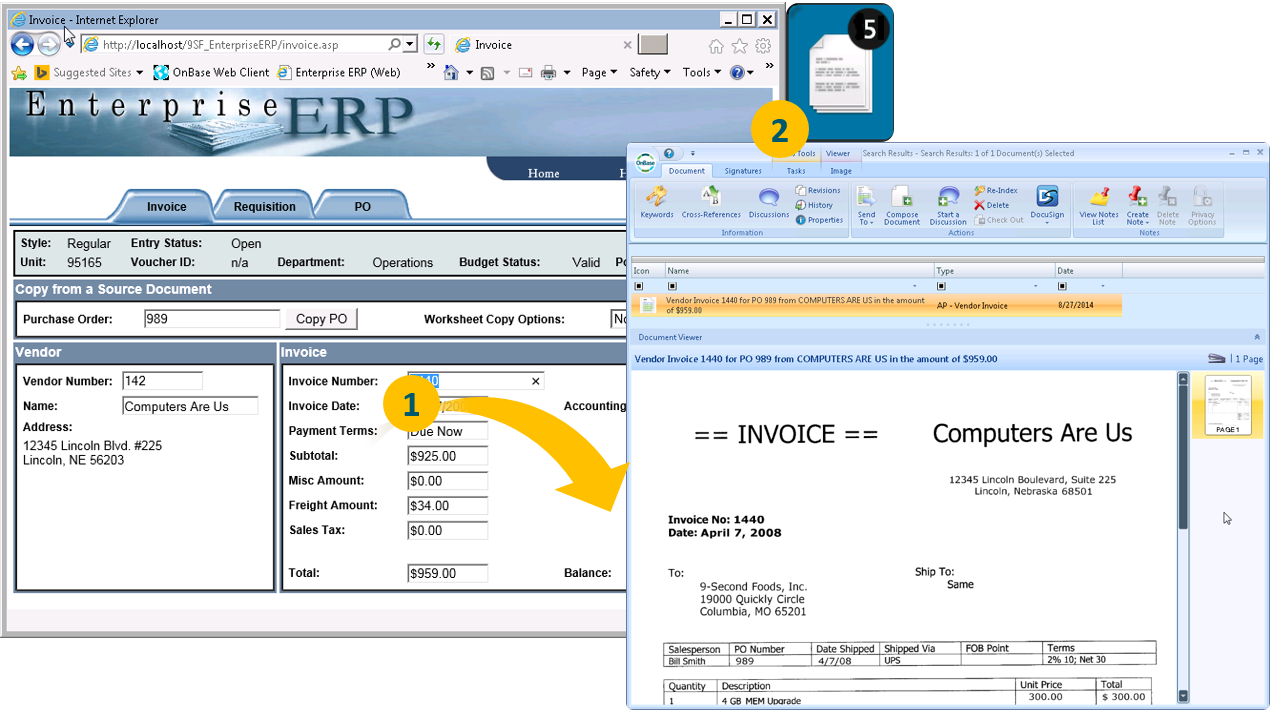Open IE Page menu dropdown

click(x=599, y=72)
